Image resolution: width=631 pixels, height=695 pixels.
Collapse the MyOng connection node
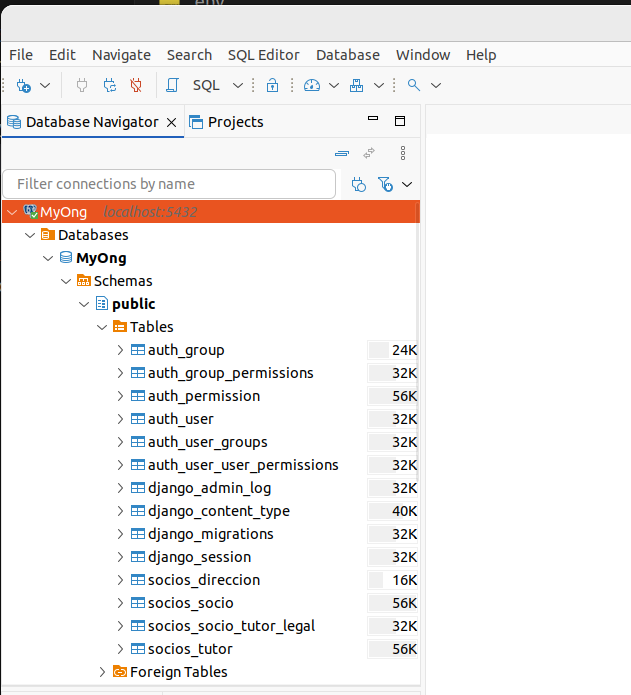point(12,212)
